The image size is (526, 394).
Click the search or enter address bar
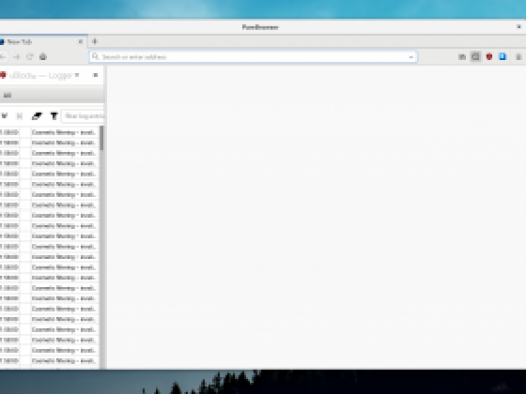pos(253,57)
